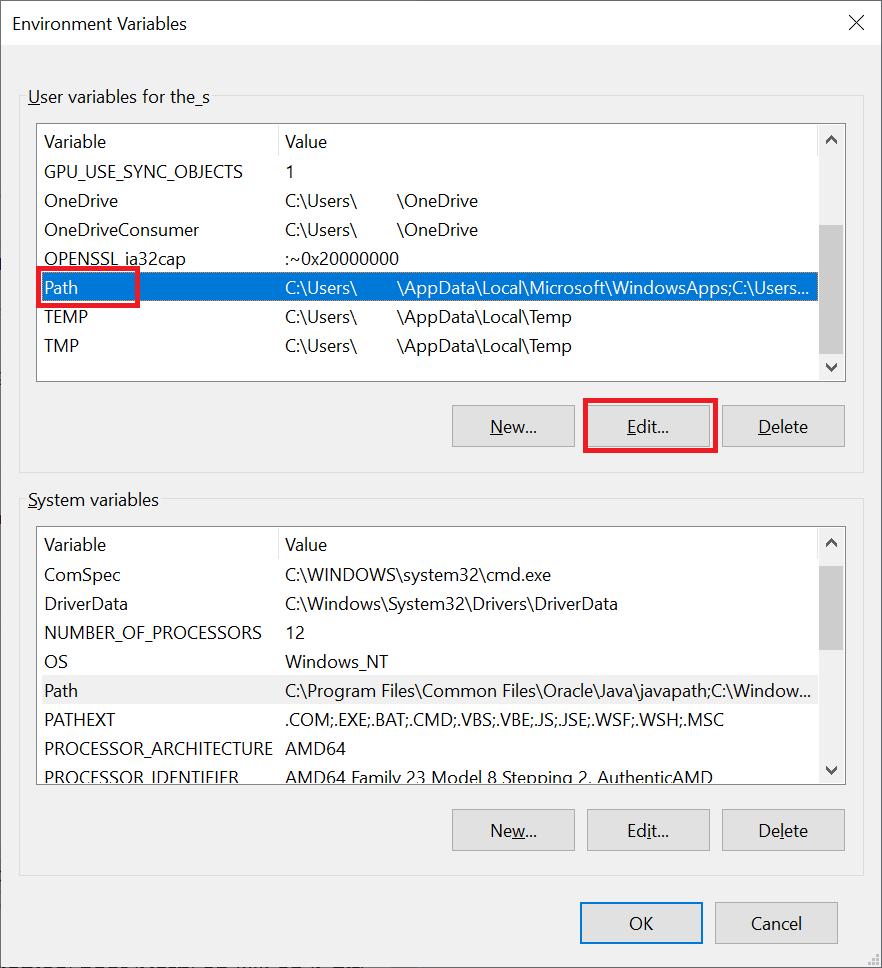
Task: Select Path in User variables list
Action: (x=430, y=288)
